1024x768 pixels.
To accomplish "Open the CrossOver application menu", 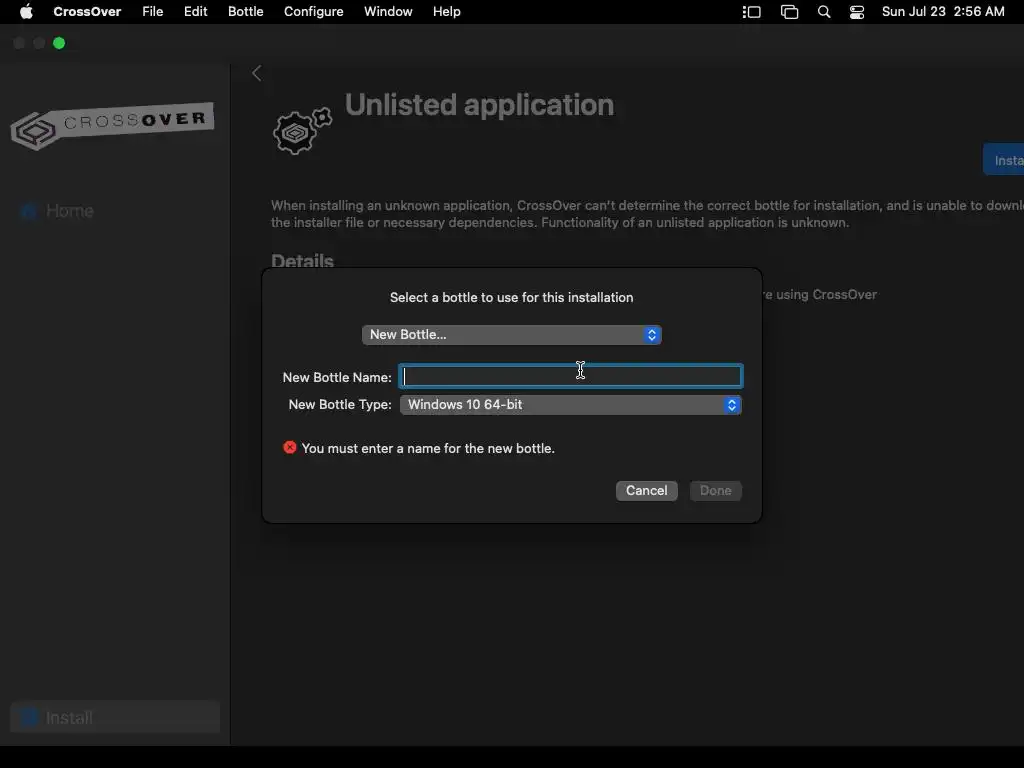I will (x=87, y=12).
